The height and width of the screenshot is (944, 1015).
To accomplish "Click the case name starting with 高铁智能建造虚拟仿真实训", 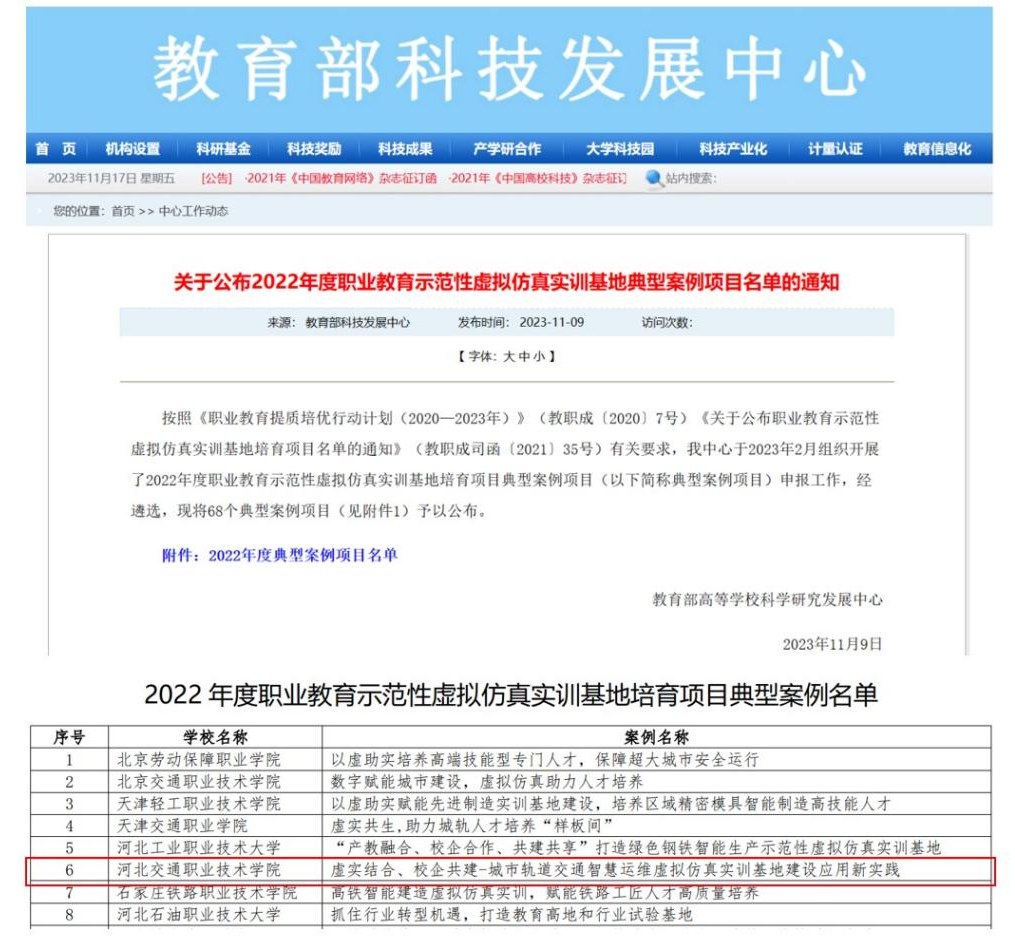I will click(545, 893).
